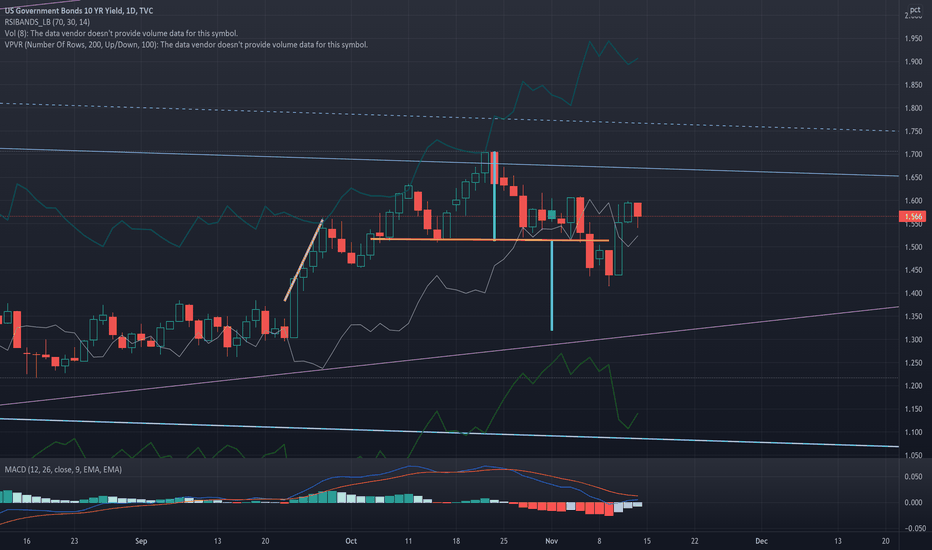
Task: Click the 1.500 price axis label
Action: tap(914, 247)
